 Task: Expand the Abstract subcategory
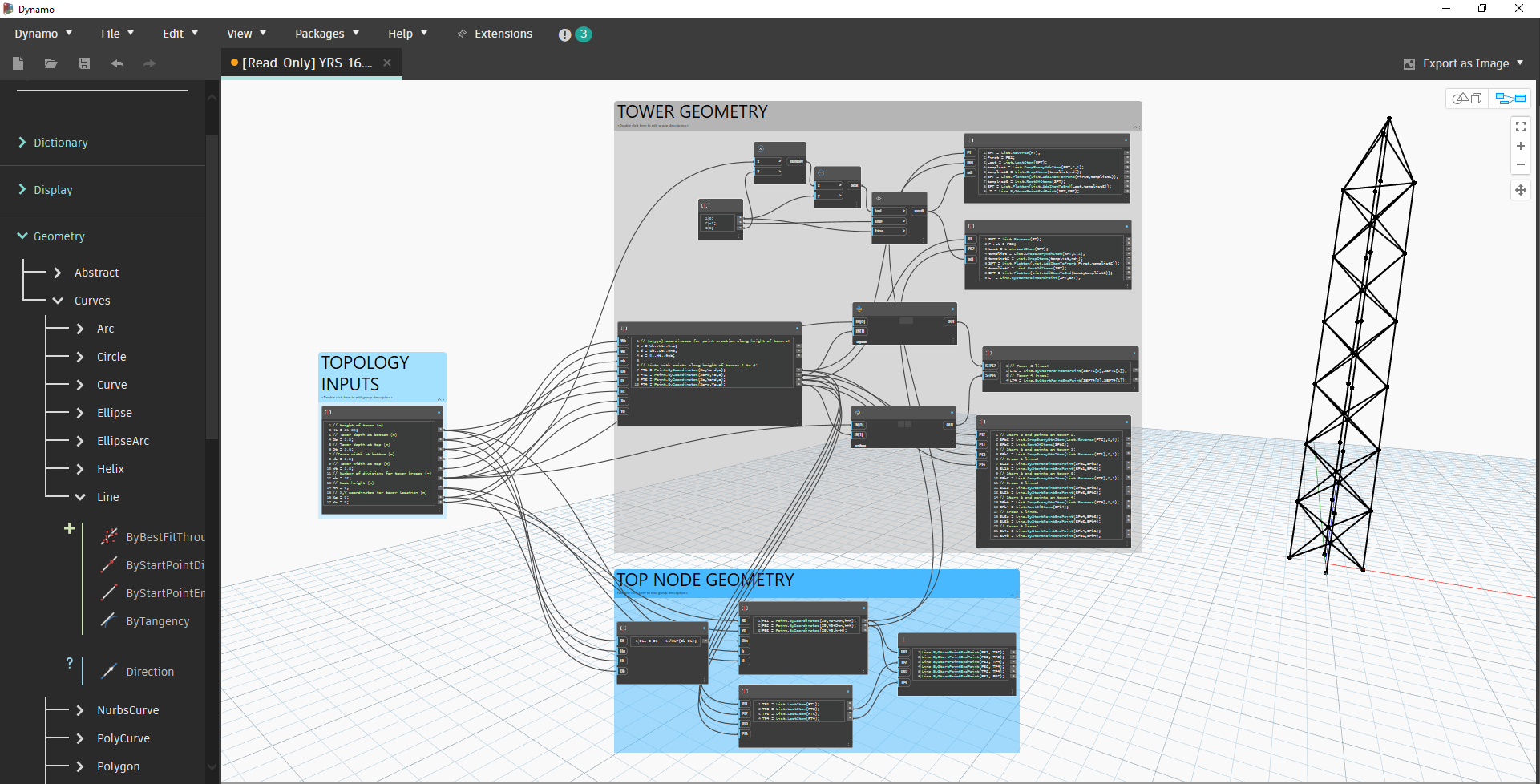pyautogui.click(x=58, y=273)
